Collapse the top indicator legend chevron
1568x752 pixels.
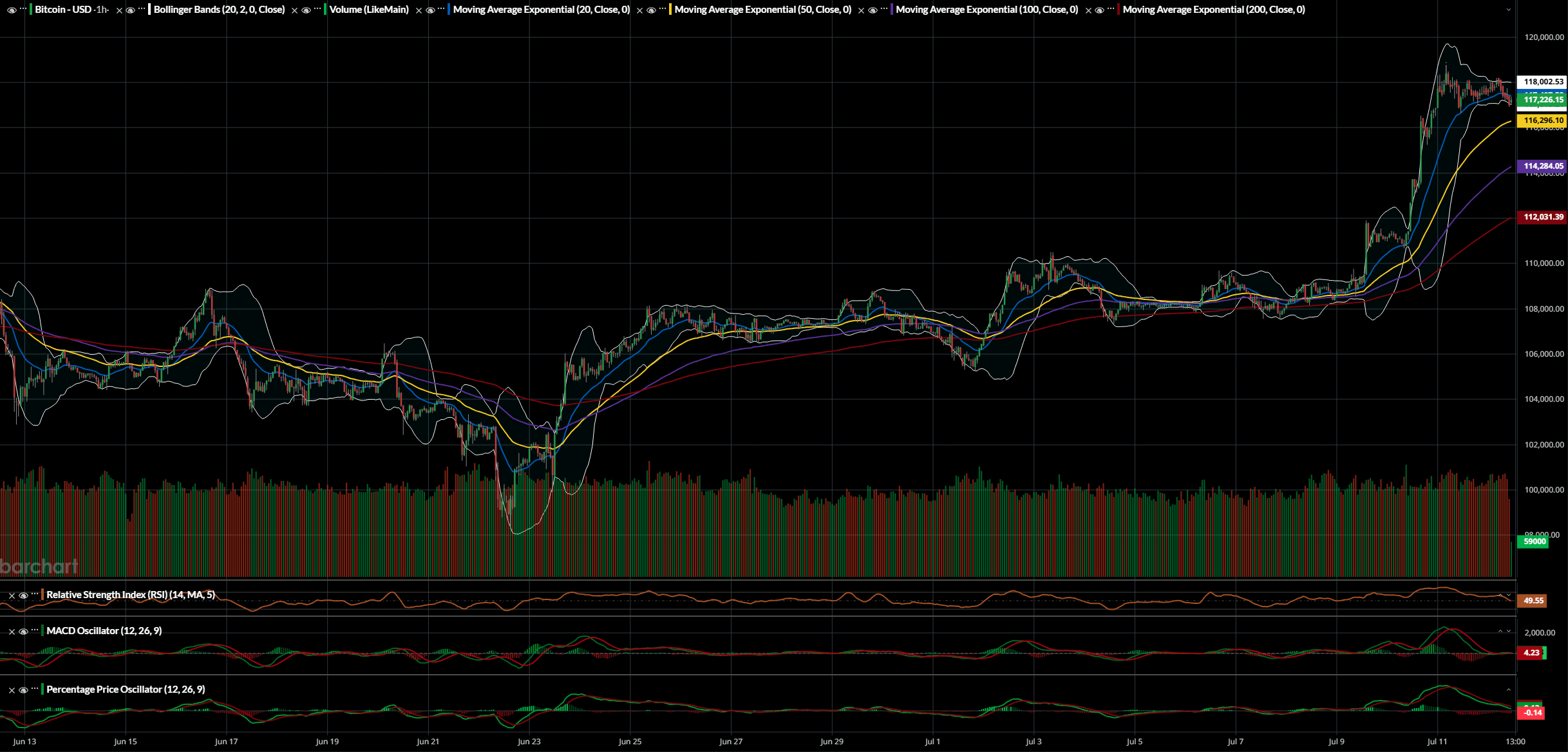(1509, 10)
